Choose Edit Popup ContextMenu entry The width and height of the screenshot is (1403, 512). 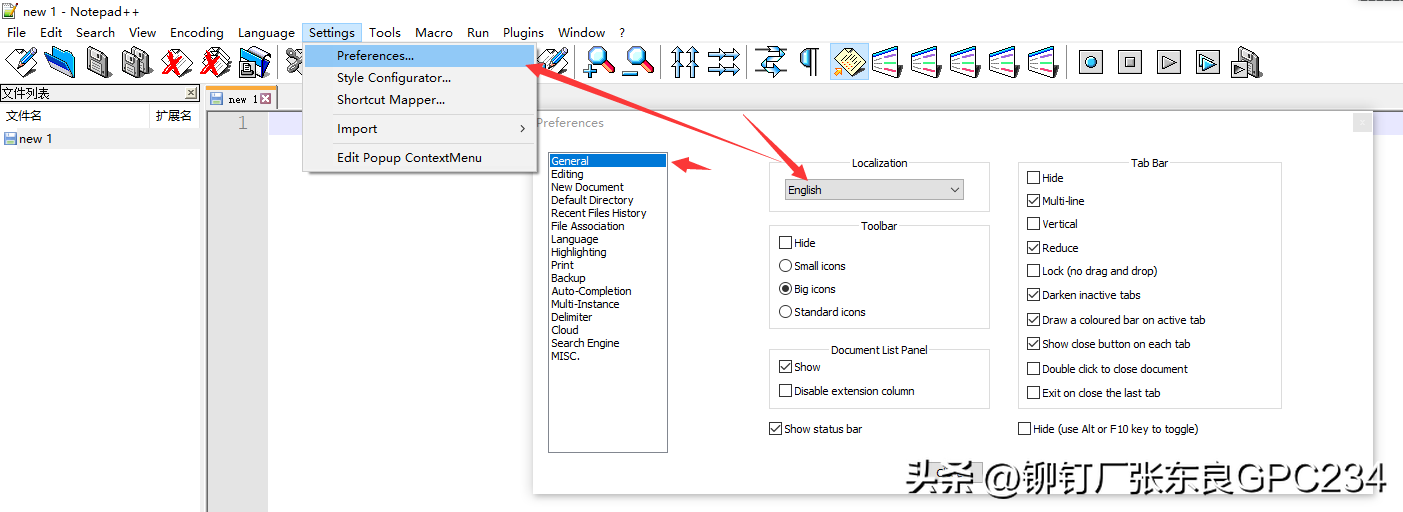click(421, 158)
